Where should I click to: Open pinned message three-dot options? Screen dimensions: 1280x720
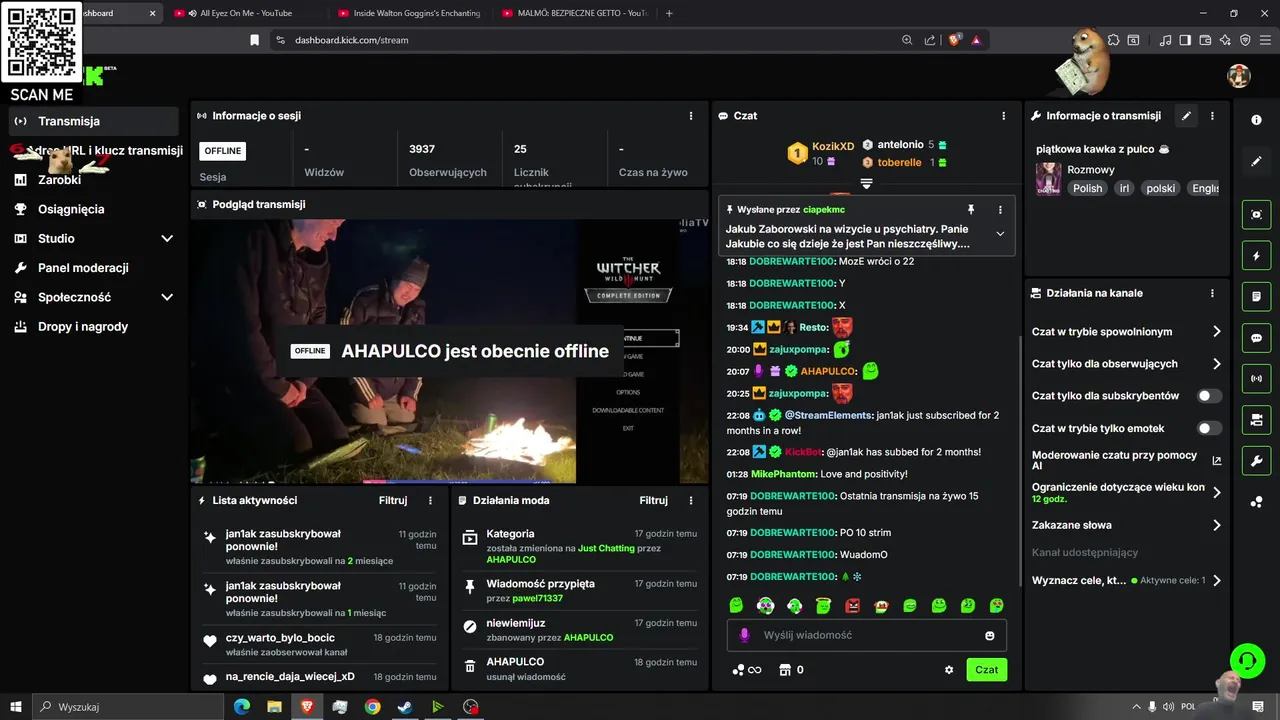1000,210
